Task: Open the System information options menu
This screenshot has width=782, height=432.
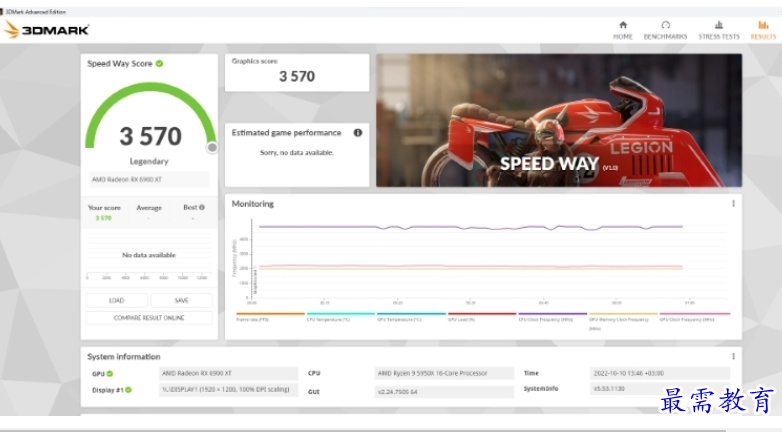Action: pos(733,356)
